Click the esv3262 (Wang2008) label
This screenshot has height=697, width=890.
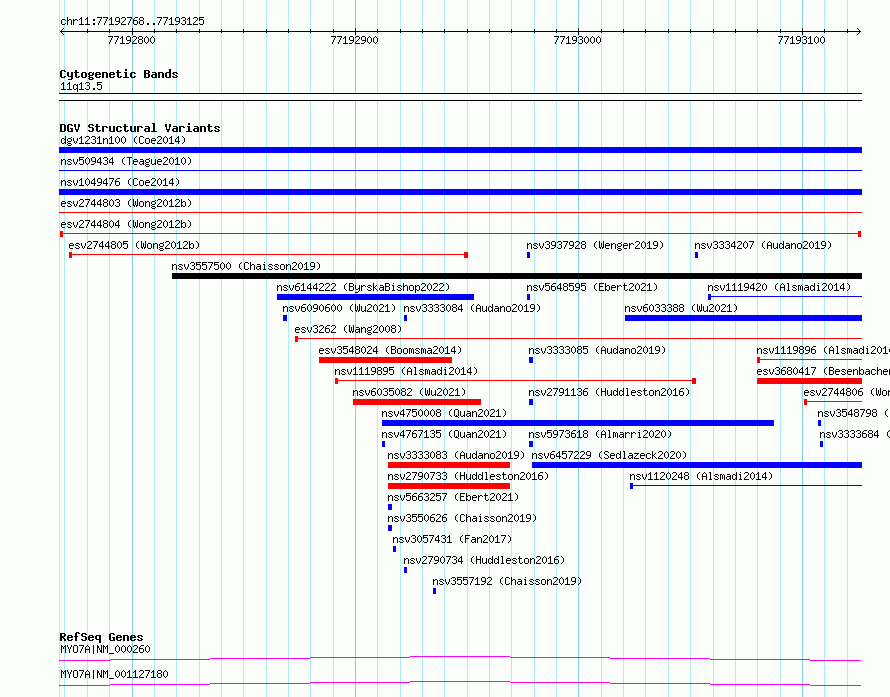point(348,329)
